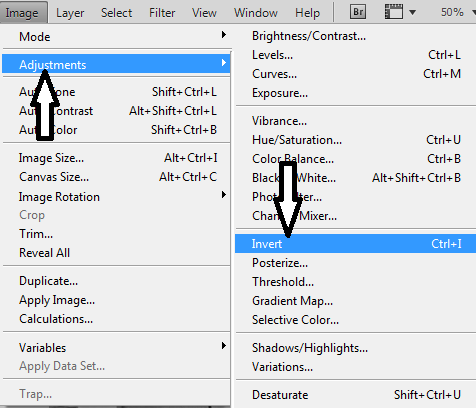The height and width of the screenshot is (408, 476).
Task: Open the Window menu
Action: pyautogui.click(x=256, y=13)
